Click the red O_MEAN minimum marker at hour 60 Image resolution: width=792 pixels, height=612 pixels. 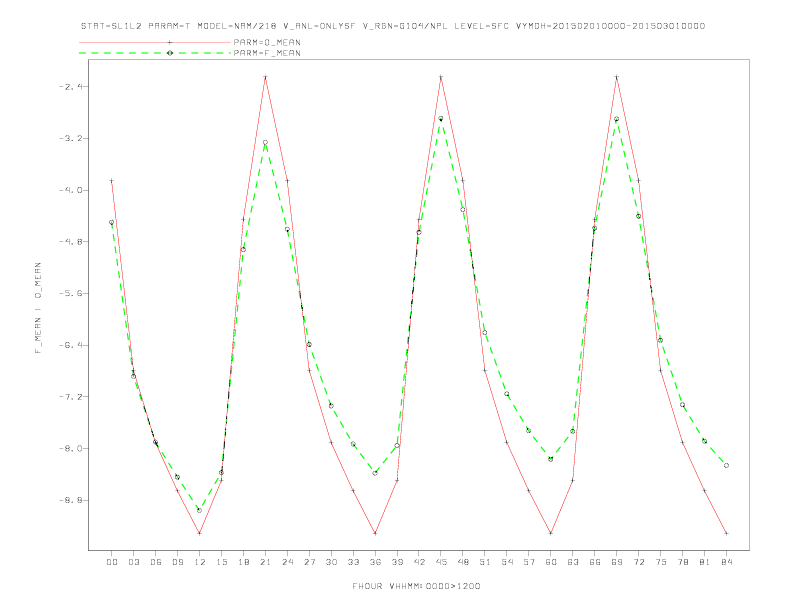[x=551, y=533]
